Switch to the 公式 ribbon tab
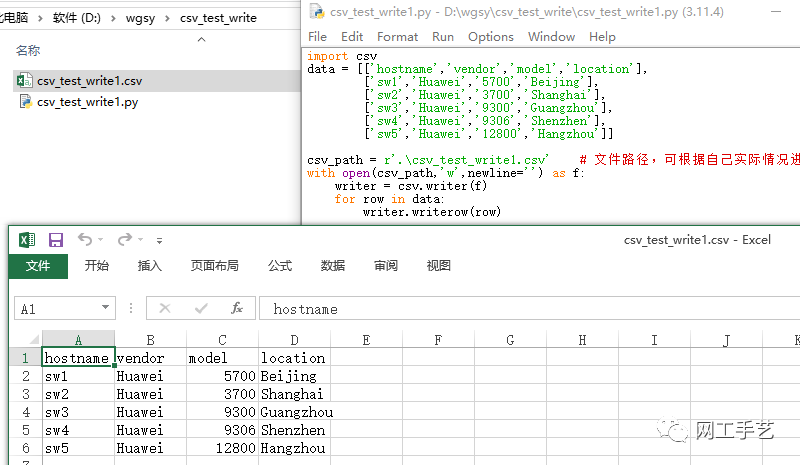Screen dimensions: 800x465 click(x=280, y=266)
